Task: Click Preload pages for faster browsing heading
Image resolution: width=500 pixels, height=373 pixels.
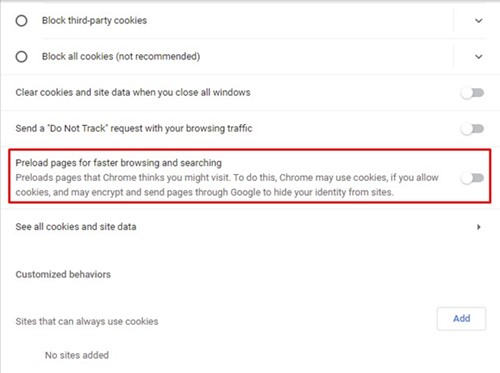Action: click(x=119, y=163)
